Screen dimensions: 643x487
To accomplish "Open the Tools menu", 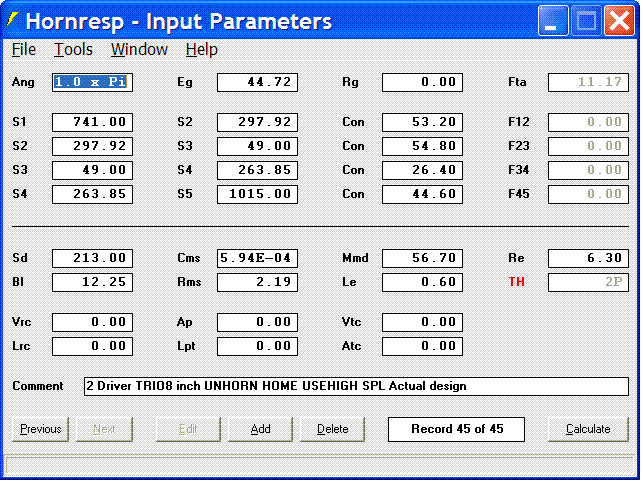I will coord(73,50).
